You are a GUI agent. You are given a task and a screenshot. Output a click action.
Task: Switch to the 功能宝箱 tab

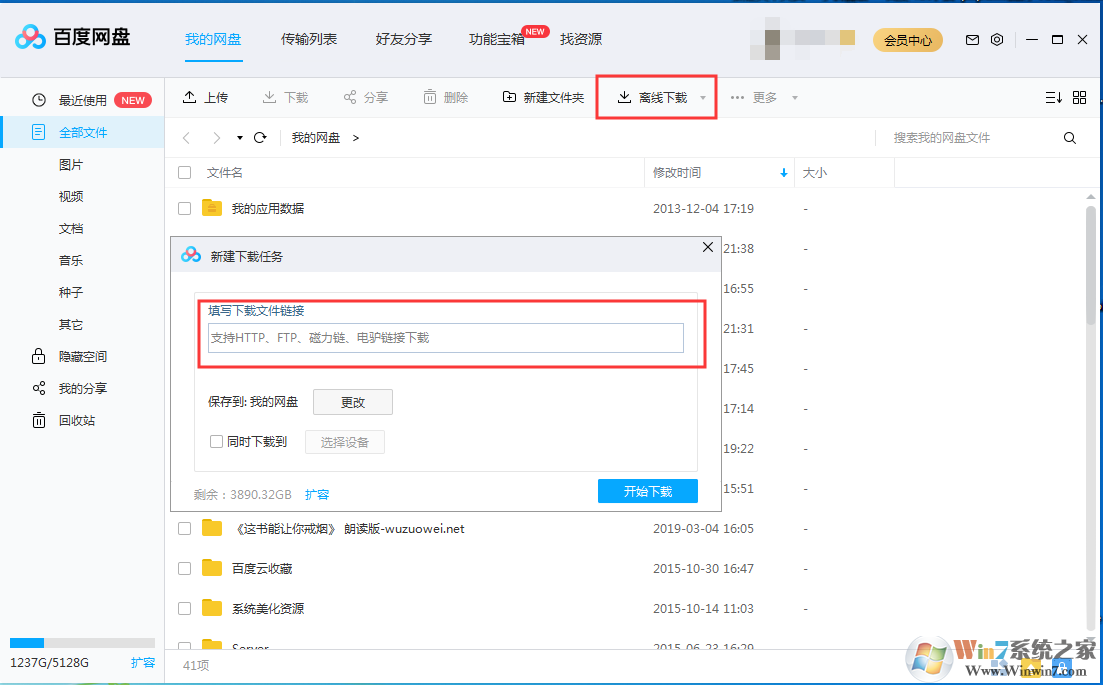[497, 39]
